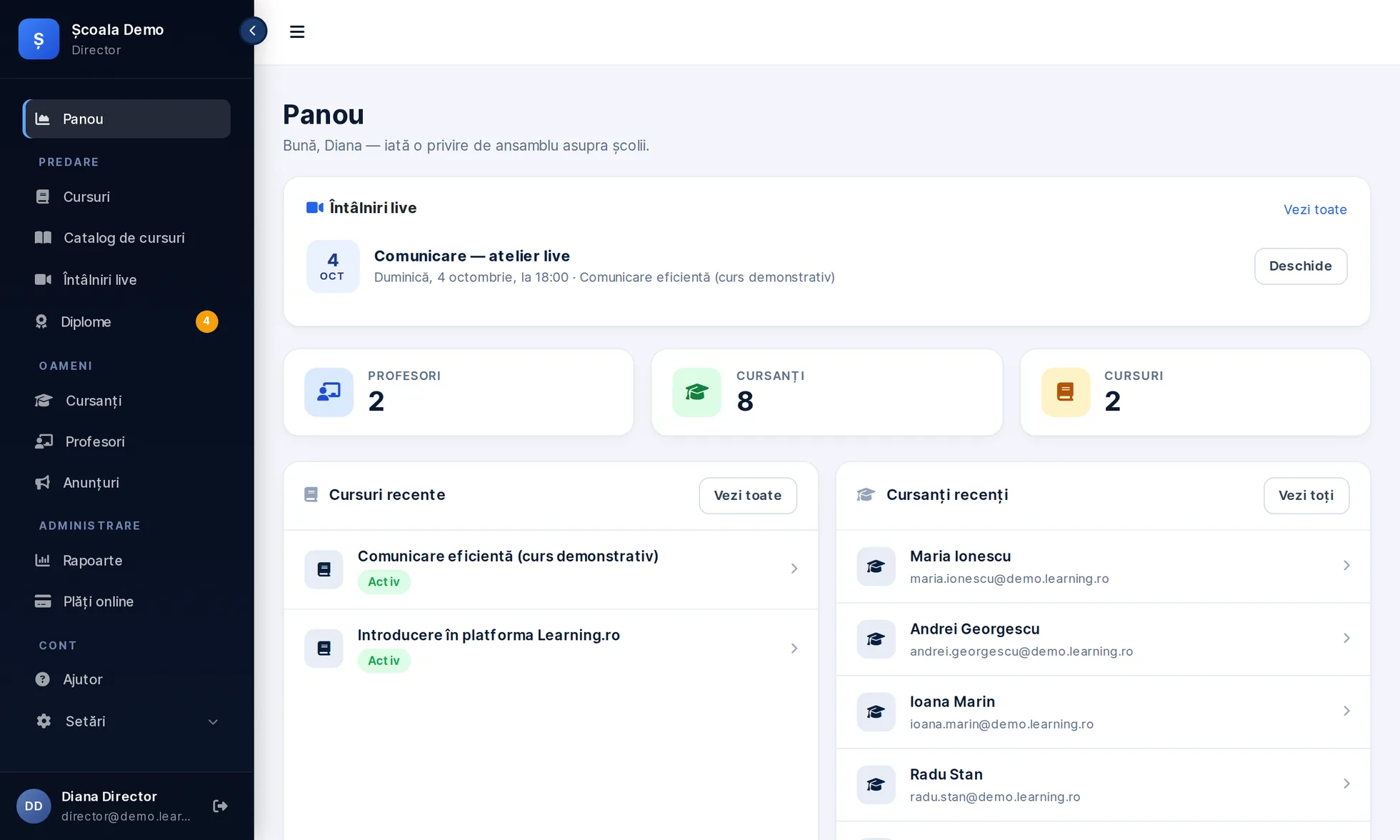This screenshot has height=840, width=1400.
Task: Click the DD avatar of Diana Director
Action: (x=34, y=806)
